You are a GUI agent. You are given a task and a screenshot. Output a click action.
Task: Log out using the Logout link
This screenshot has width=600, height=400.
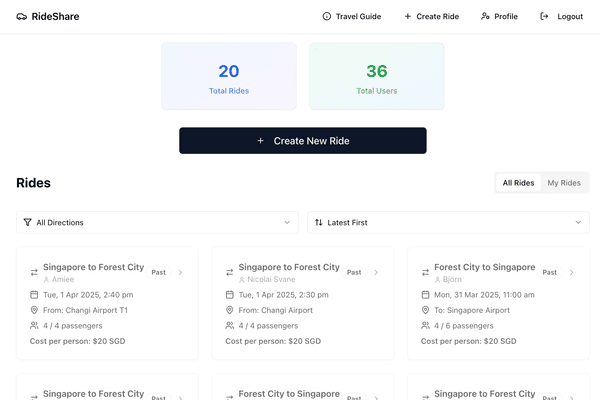(561, 16)
